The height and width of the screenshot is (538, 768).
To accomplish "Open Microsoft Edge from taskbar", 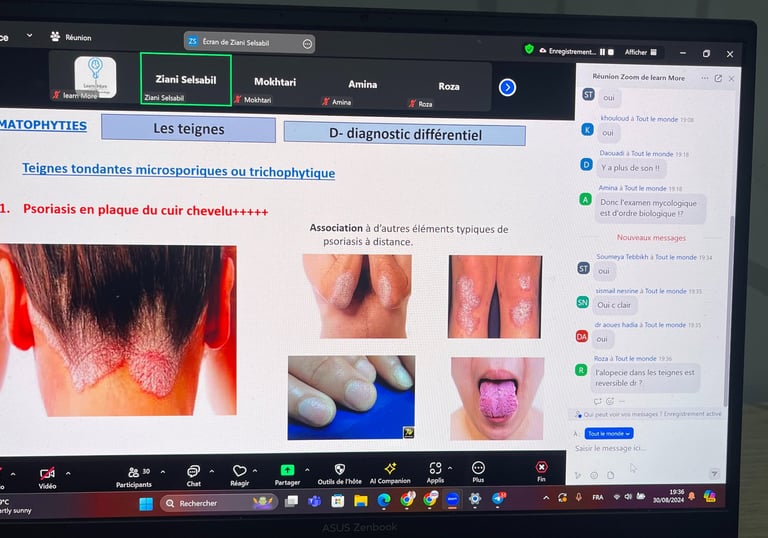I will (384, 500).
